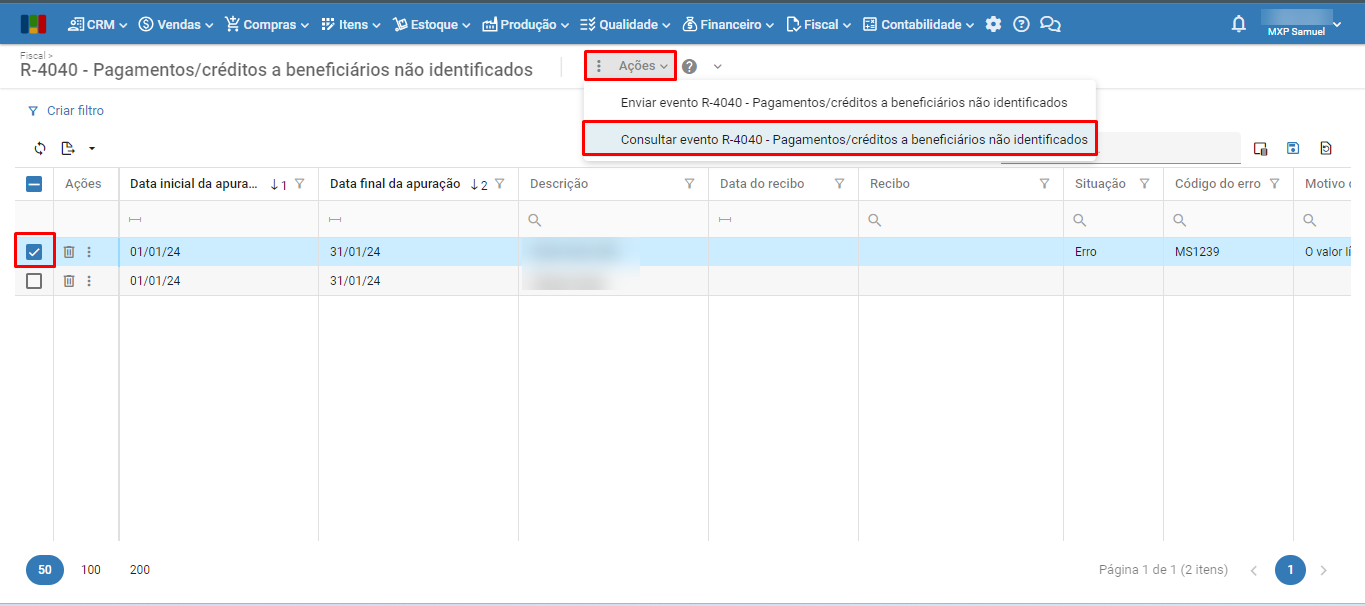1365x606 pixels.
Task: Open the chat bubbles icon
Action: point(1050,24)
